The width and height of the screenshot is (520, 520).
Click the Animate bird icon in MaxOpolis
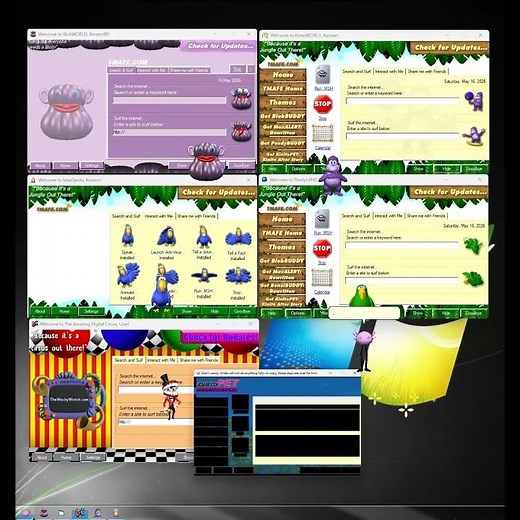click(128, 275)
